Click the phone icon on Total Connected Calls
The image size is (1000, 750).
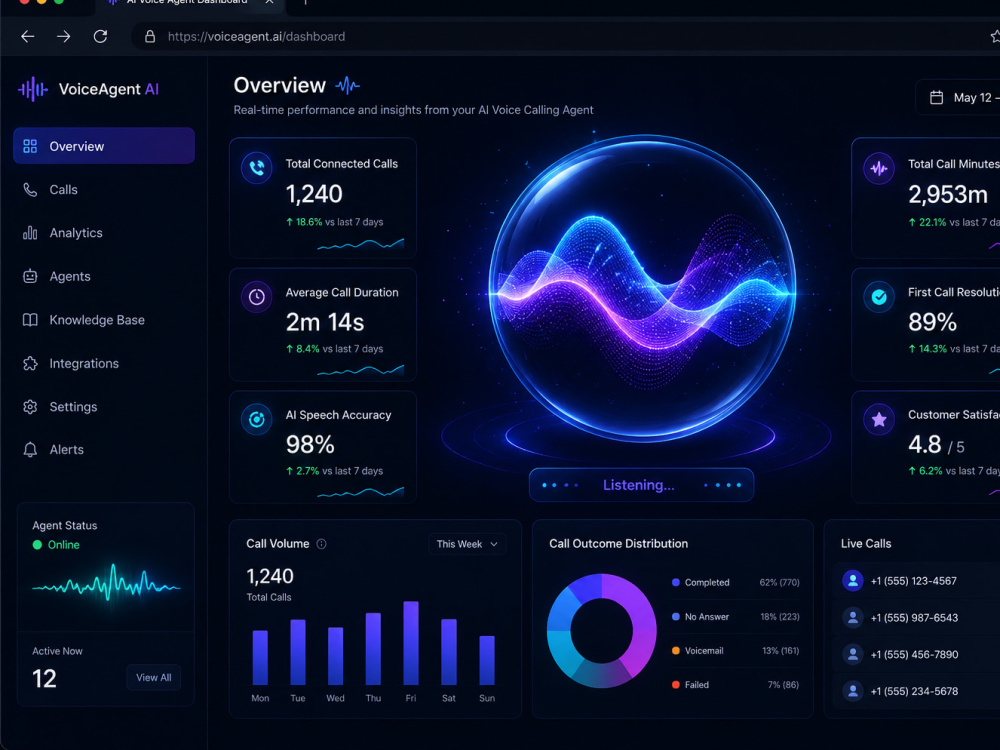click(257, 168)
